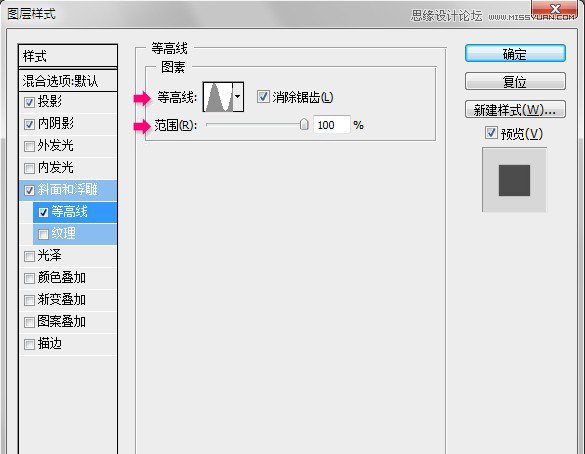Open 混合选项:默认 blending options

[68, 81]
